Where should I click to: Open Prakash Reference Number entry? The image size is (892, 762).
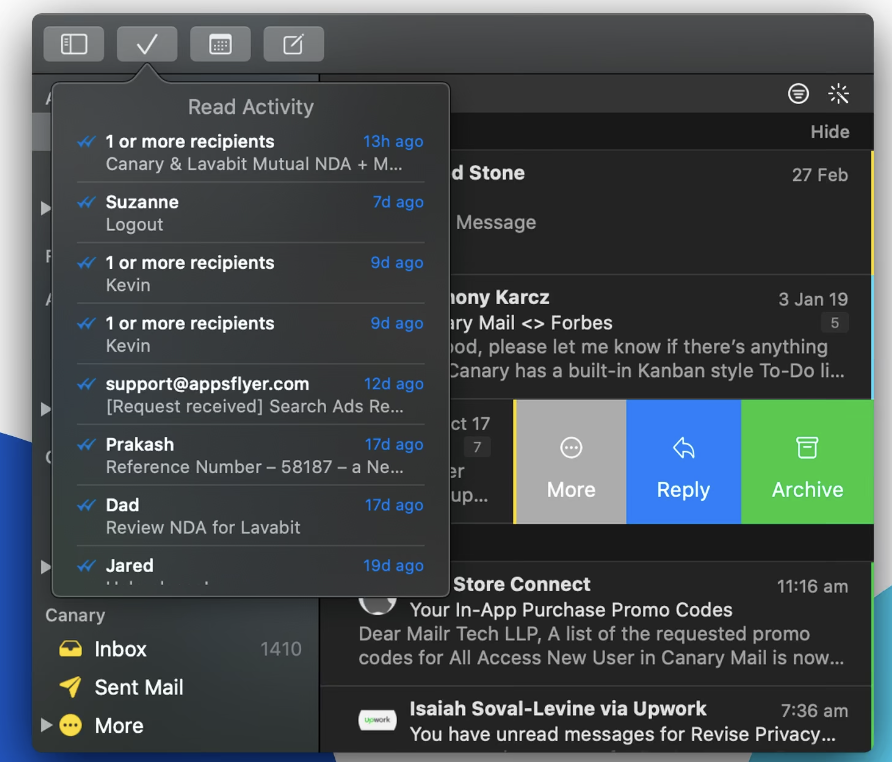(250, 455)
